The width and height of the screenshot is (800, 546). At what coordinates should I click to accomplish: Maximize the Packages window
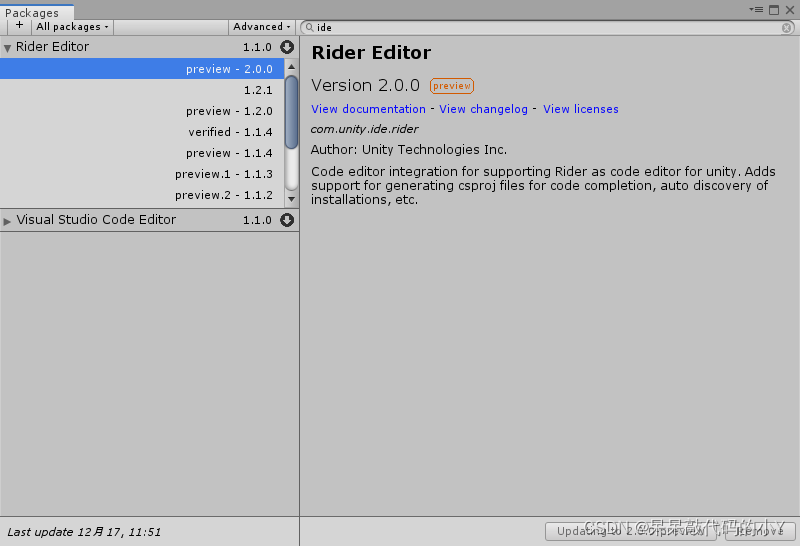tap(774, 10)
